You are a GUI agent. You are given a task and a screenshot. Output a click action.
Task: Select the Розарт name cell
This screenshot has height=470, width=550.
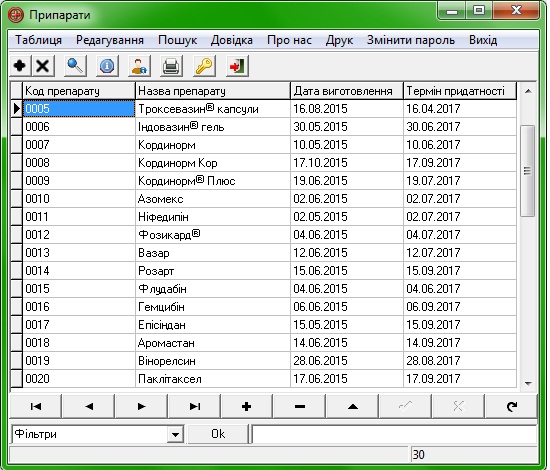tap(213, 271)
